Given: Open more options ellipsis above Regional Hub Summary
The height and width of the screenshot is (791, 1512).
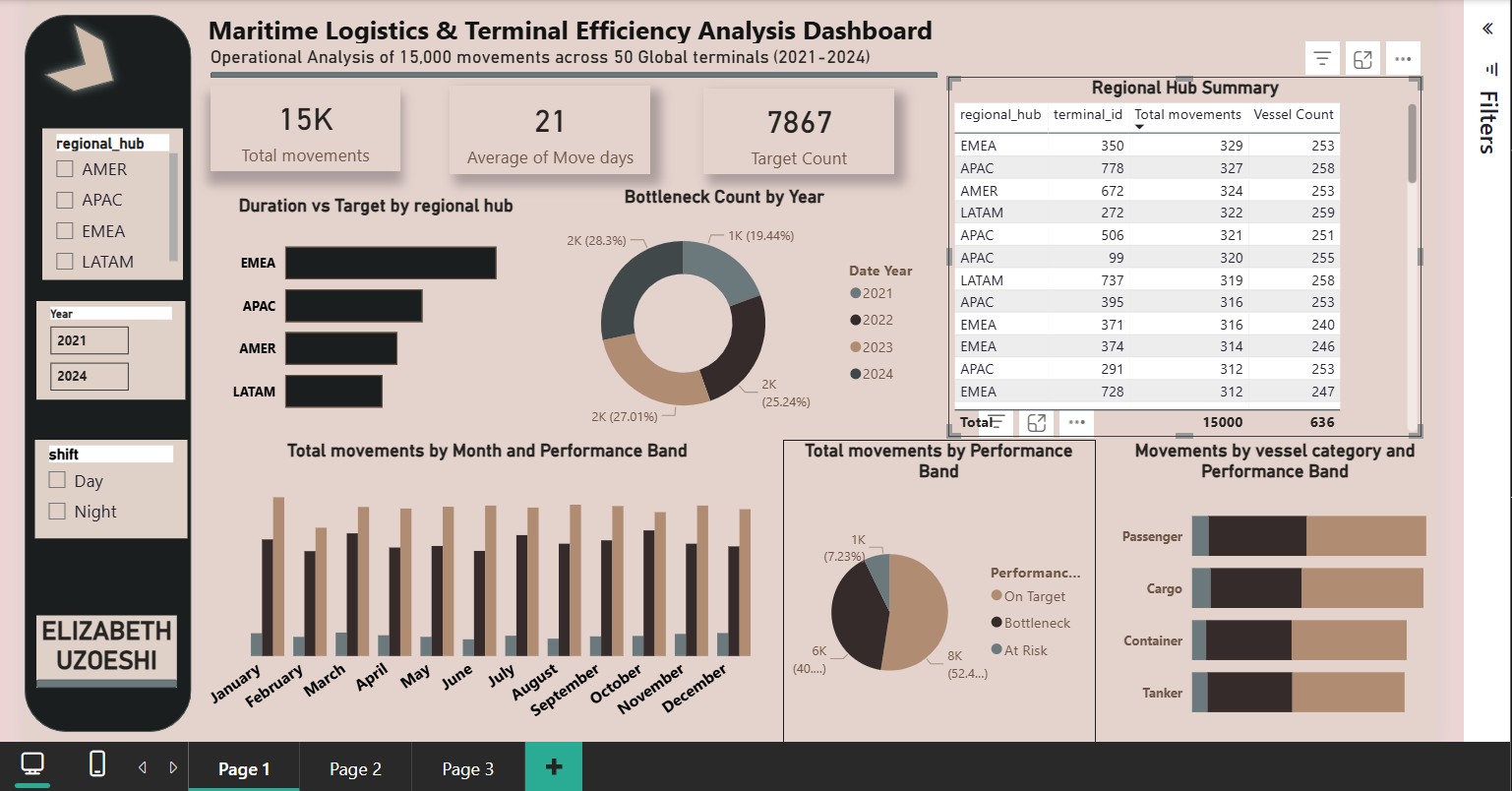Looking at the screenshot, I should [1403, 59].
